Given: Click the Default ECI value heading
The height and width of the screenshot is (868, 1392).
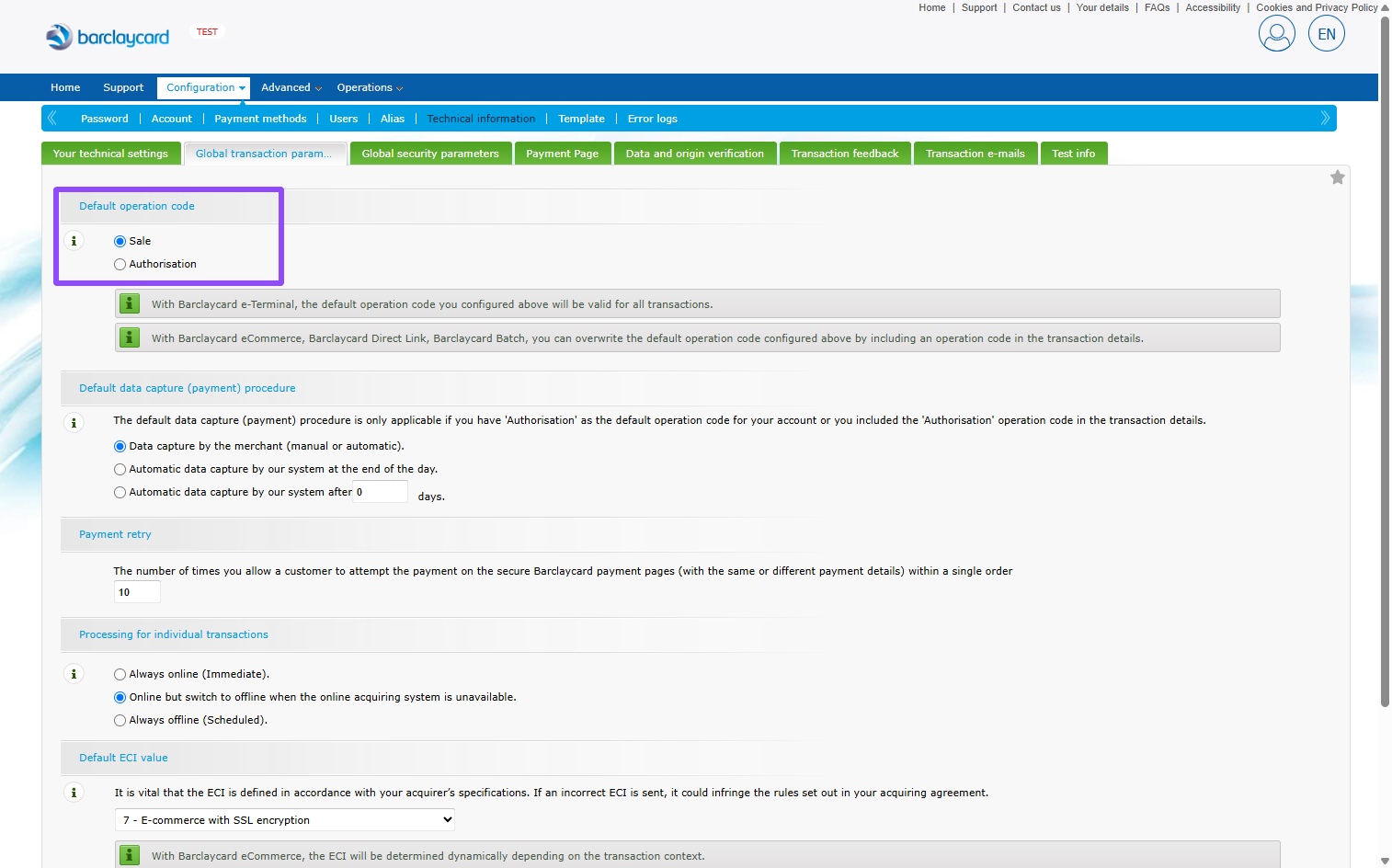Looking at the screenshot, I should coord(123,758).
